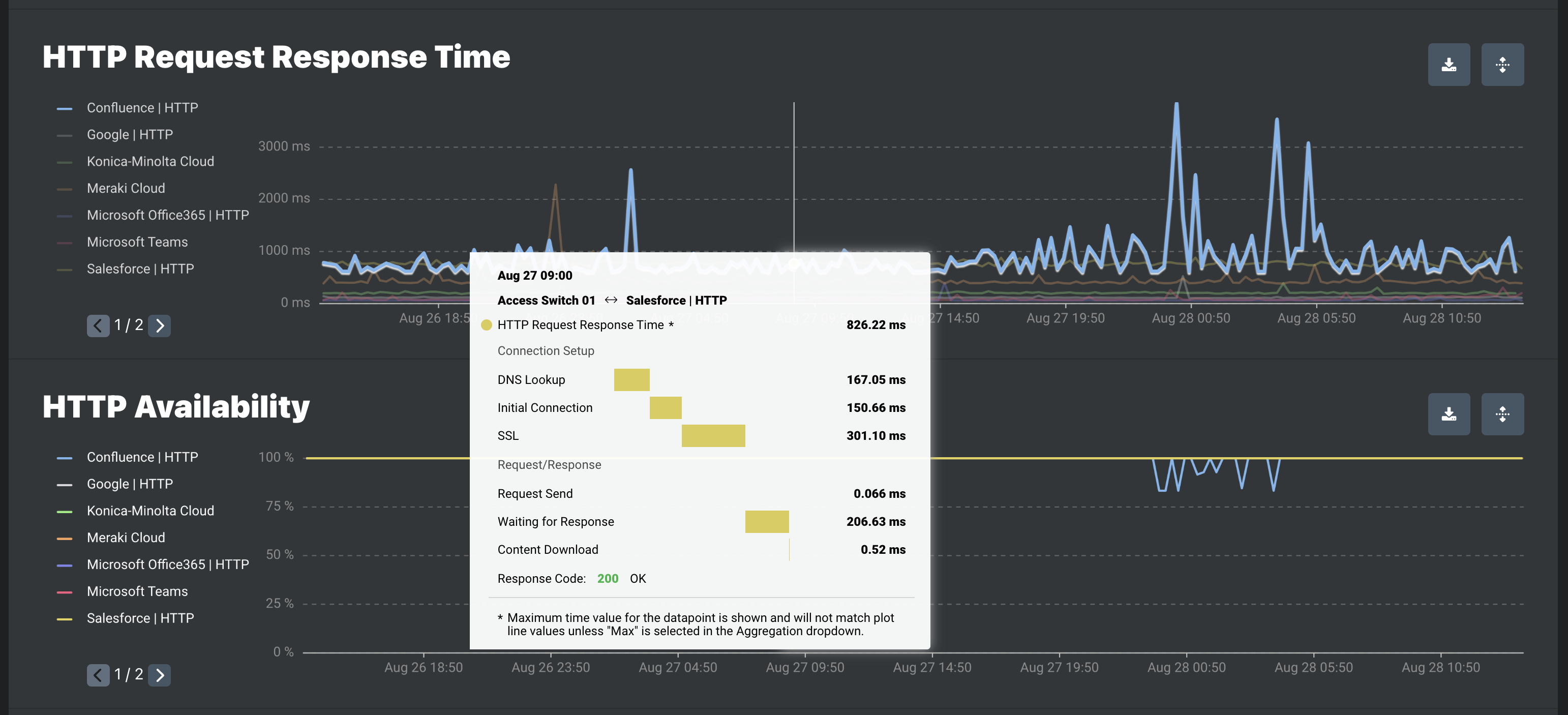Click the 301.10 ms SSL value

[876, 435]
